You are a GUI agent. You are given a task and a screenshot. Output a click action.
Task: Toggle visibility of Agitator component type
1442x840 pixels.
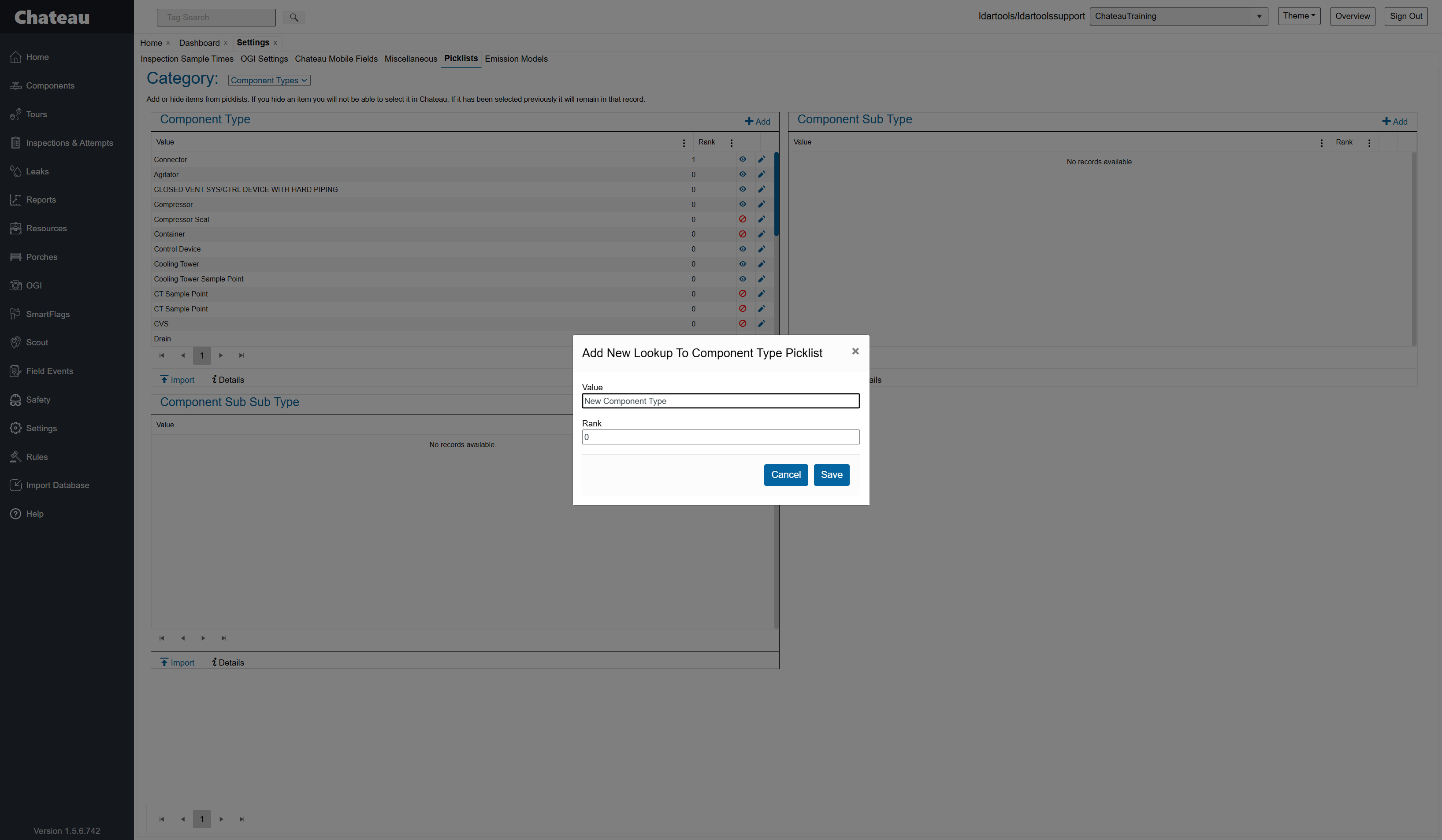(743, 174)
